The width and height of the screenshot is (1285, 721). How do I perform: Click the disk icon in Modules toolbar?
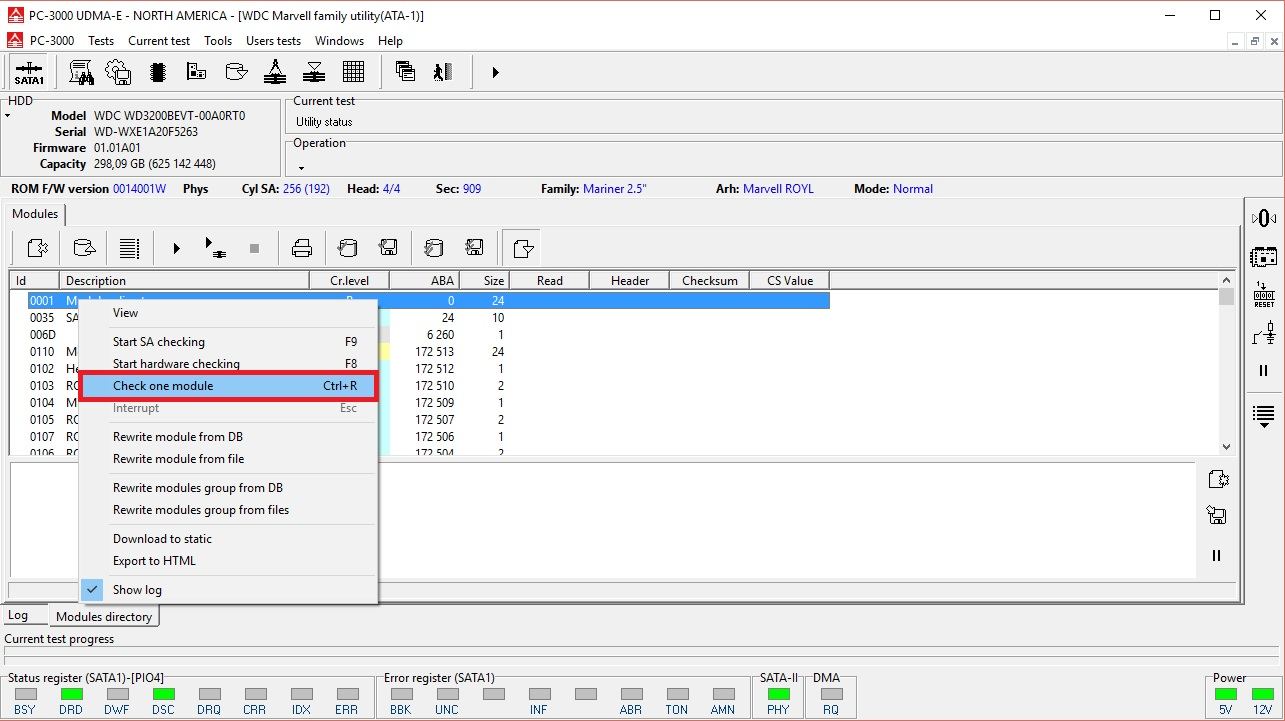tap(85, 248)
